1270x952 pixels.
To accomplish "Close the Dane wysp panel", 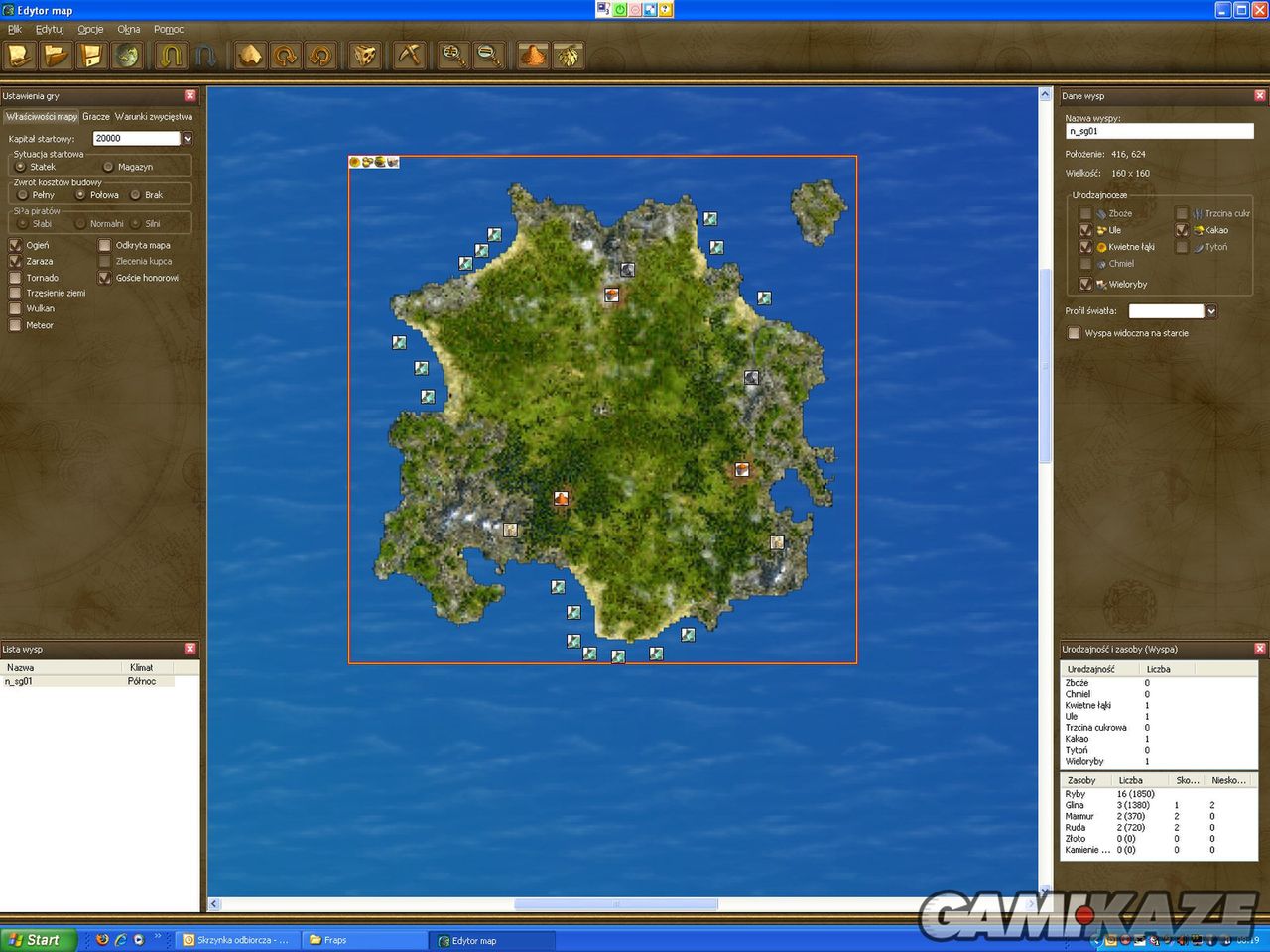I will (1260, 96).
